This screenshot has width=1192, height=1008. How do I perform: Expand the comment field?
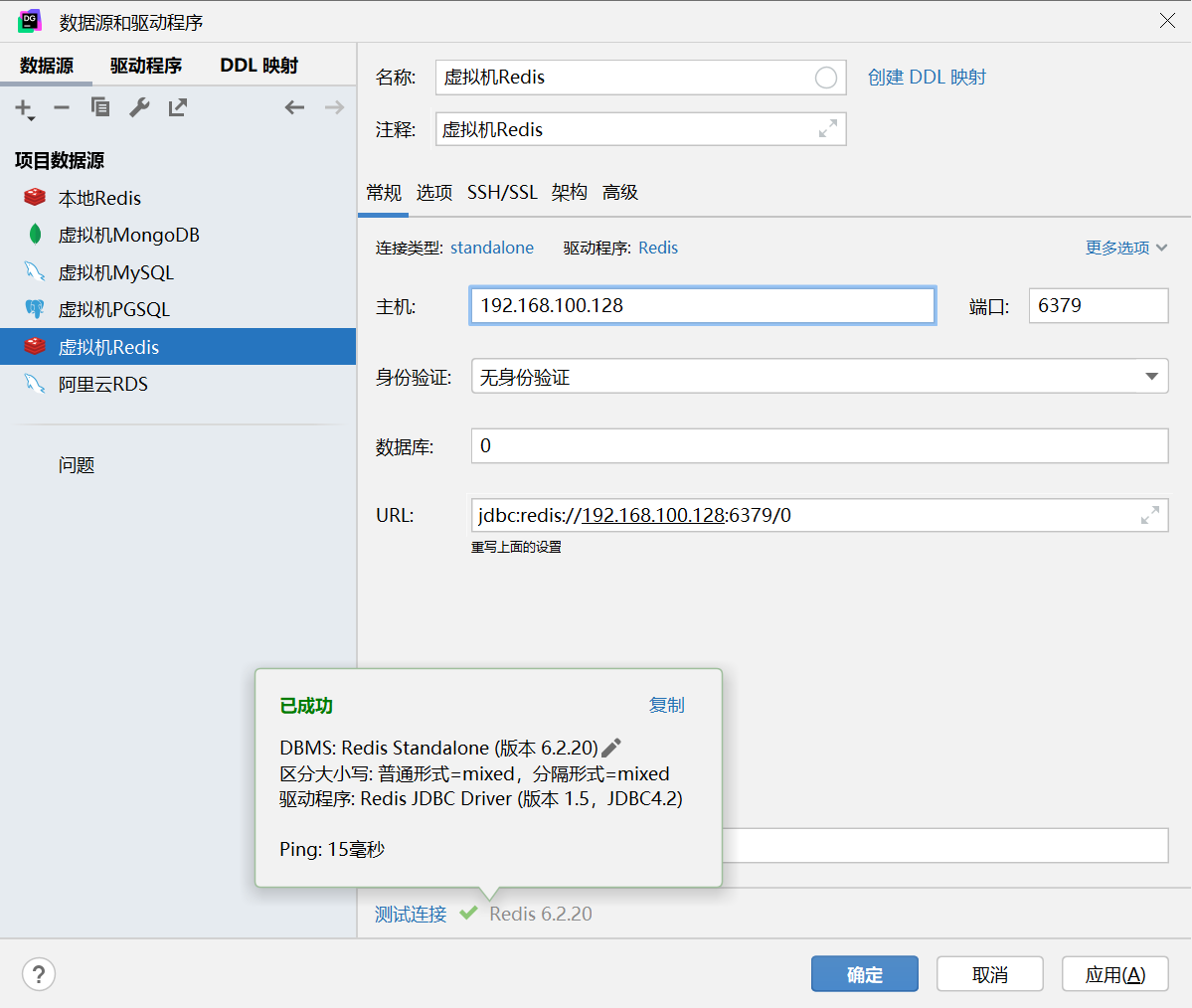click(828, 129)
